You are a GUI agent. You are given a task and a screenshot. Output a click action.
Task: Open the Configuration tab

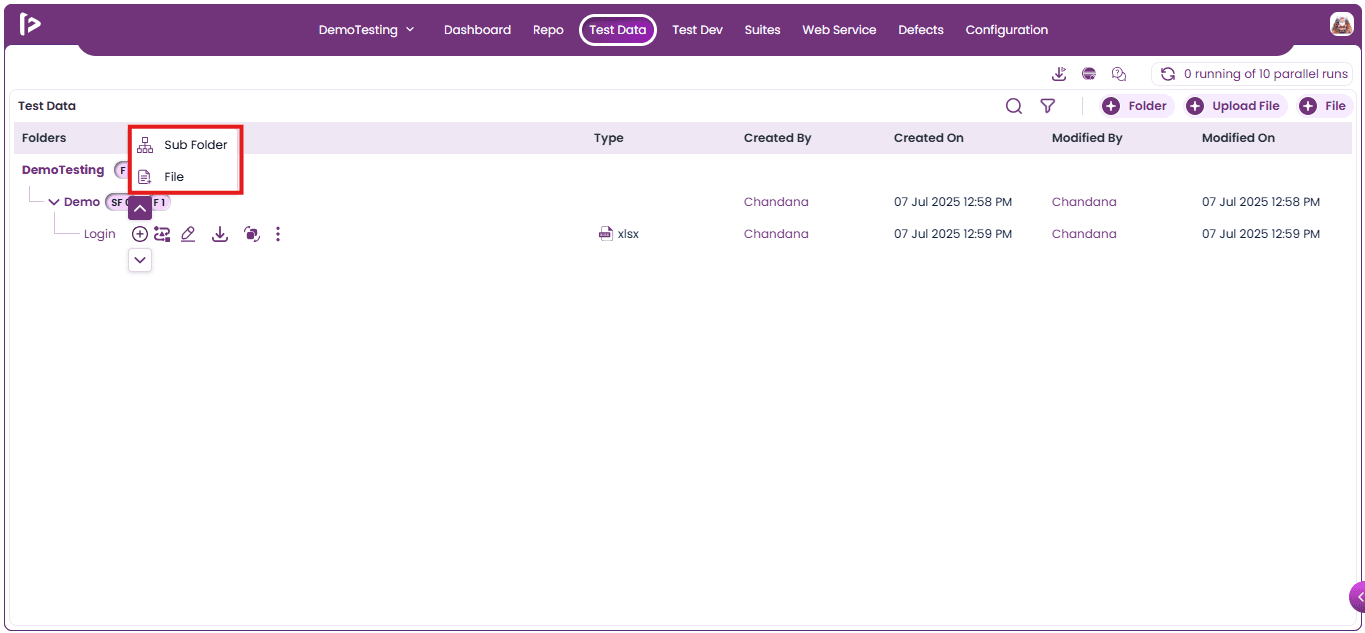1007,30
